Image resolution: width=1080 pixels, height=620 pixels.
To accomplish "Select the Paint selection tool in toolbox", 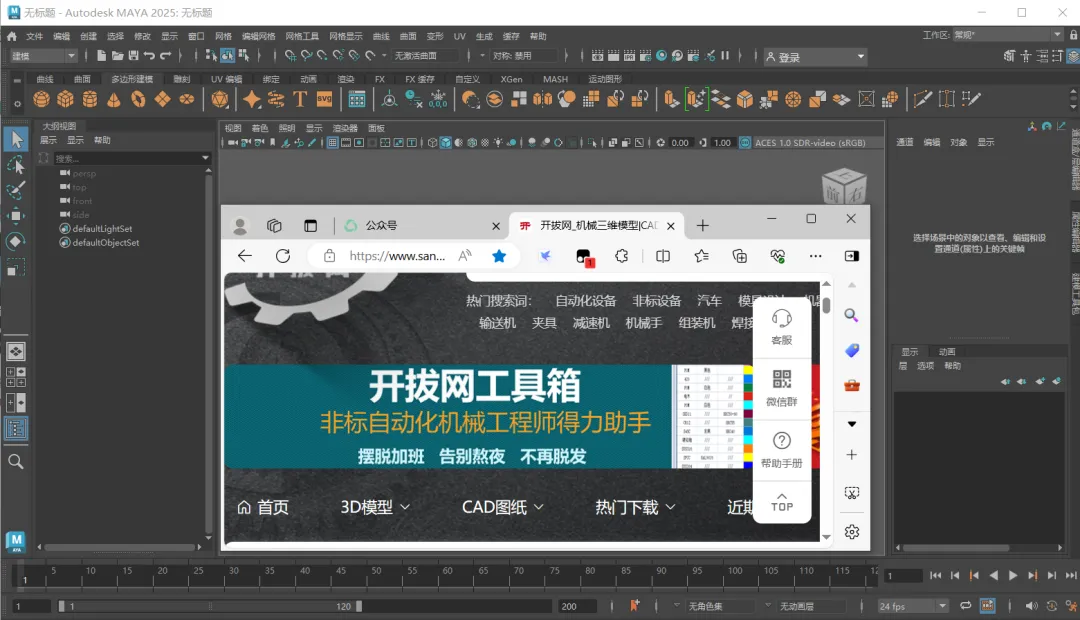I will pyautogui.click(x=16, y=189).
